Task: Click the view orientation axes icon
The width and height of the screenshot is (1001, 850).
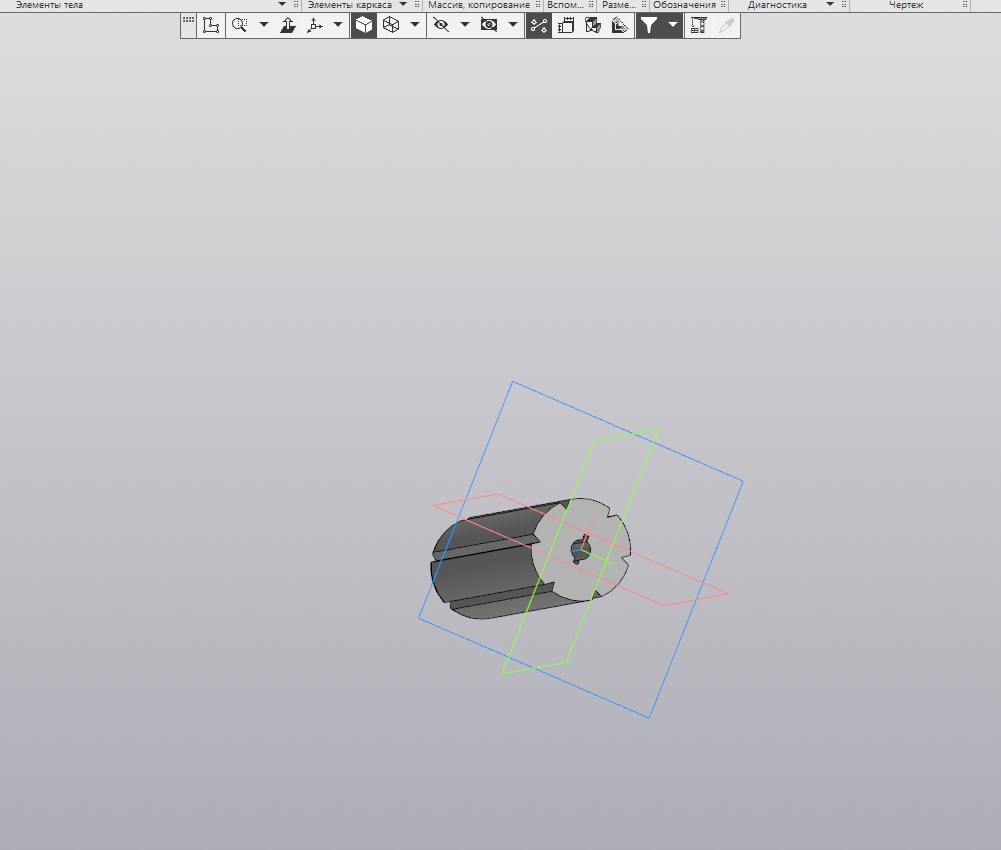Action: click(x=315, y=26)
